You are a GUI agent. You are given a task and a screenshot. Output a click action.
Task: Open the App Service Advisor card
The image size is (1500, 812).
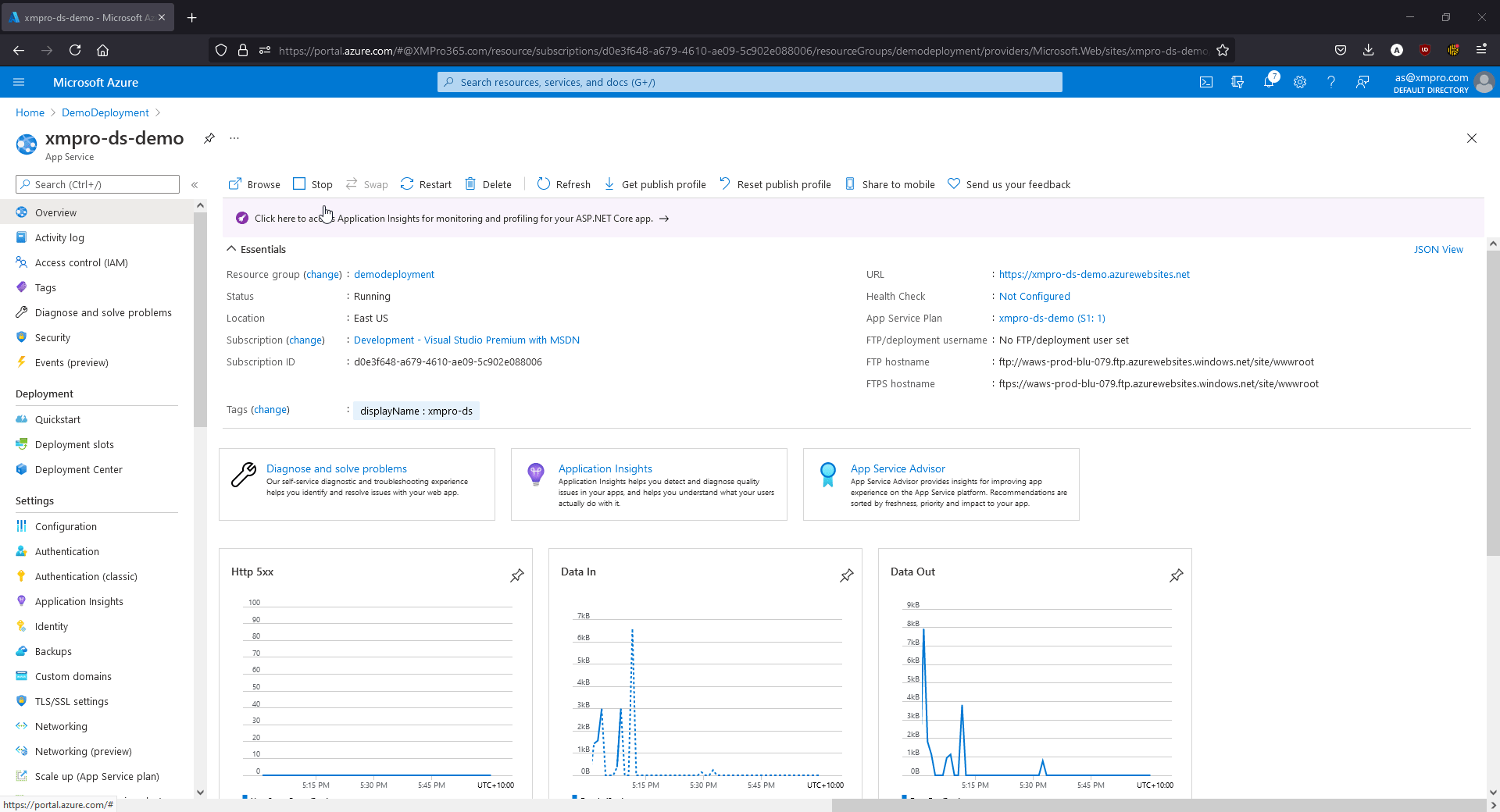[x=941, y=484]
